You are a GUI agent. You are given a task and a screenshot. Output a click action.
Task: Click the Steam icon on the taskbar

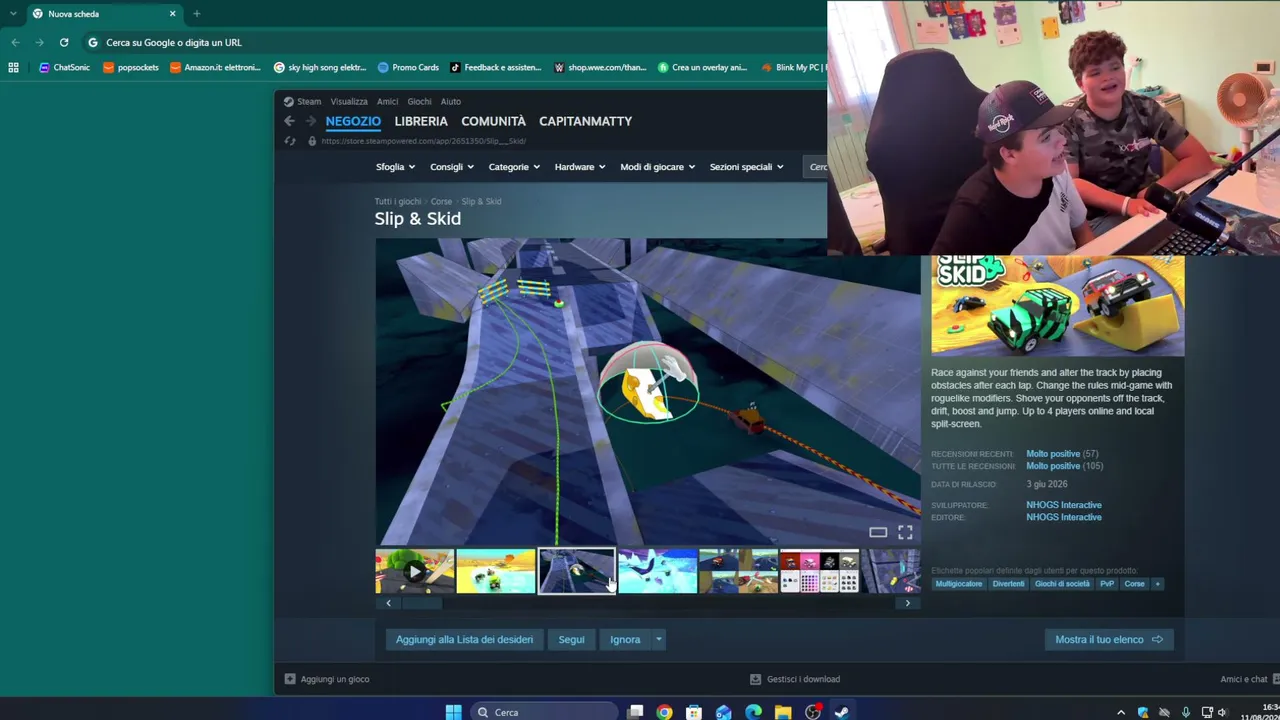click(x=842, y=712)
